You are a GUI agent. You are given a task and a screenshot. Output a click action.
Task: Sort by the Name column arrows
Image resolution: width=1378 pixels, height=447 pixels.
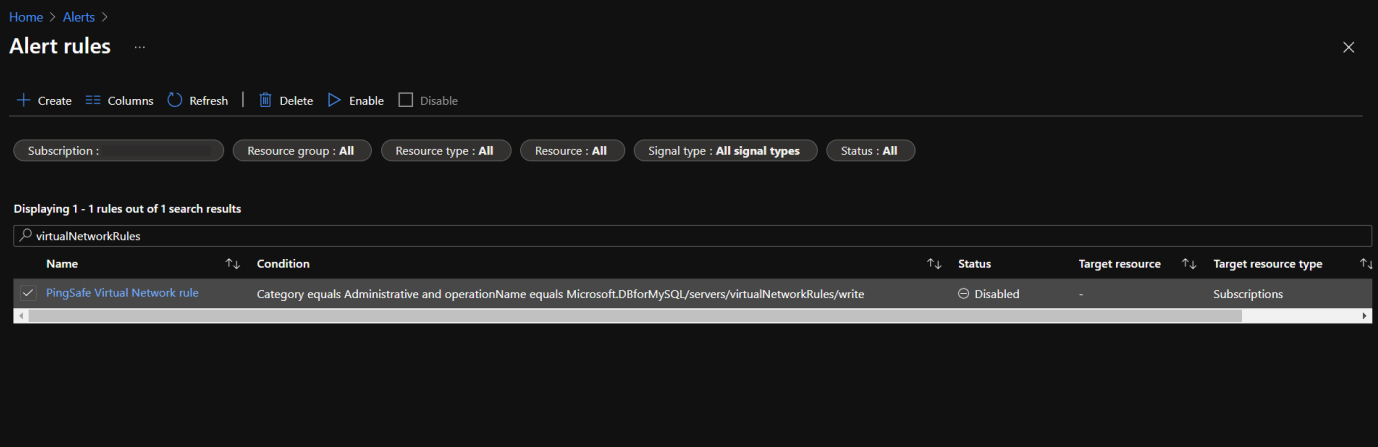[233, 264]
